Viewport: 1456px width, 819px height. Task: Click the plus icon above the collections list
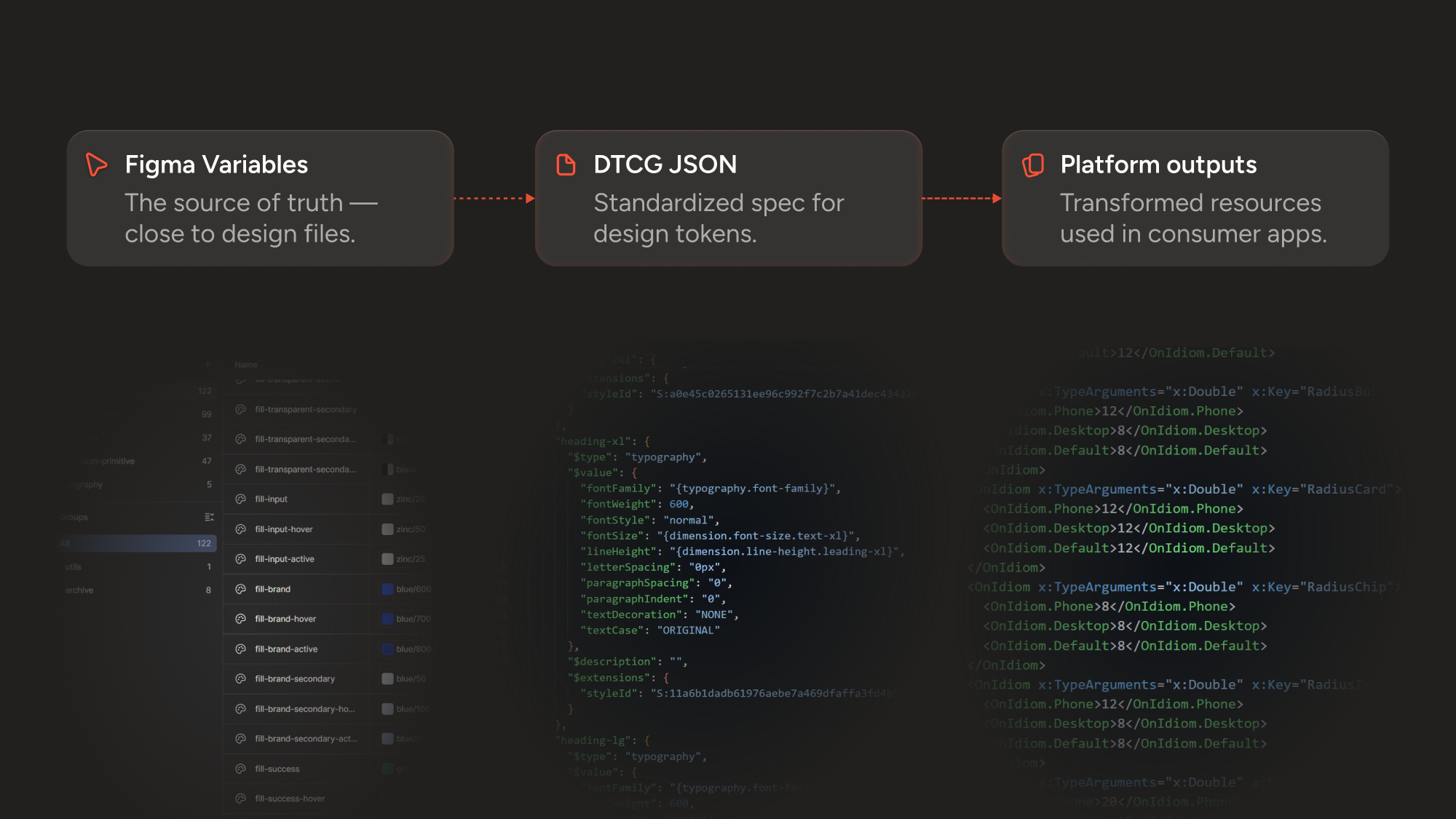207,364
